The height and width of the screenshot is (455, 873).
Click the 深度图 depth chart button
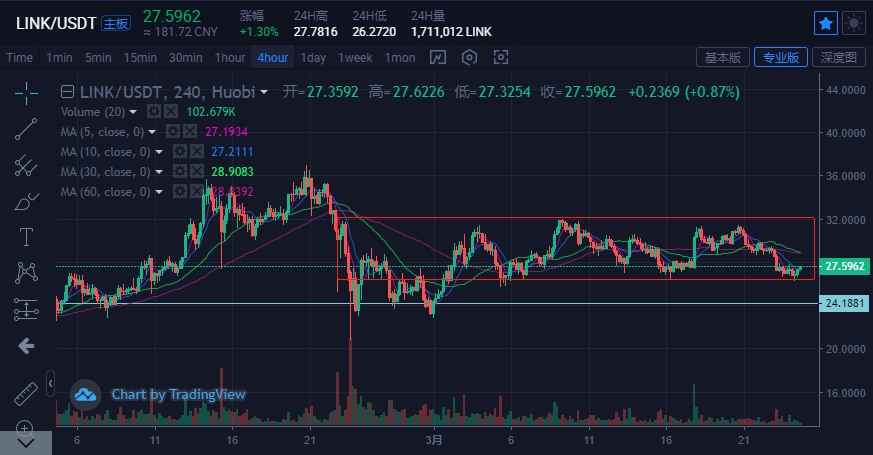point(838,57)
